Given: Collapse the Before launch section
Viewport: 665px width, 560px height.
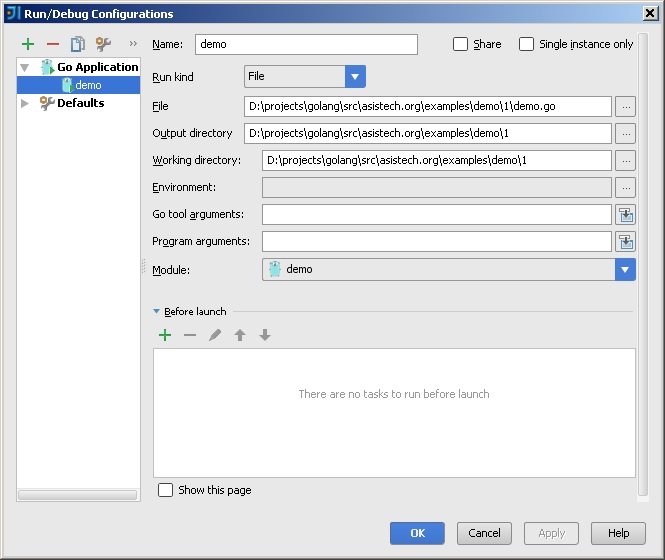Looking at the screenshot, I should pyautogui.click(x=156, y=311).
